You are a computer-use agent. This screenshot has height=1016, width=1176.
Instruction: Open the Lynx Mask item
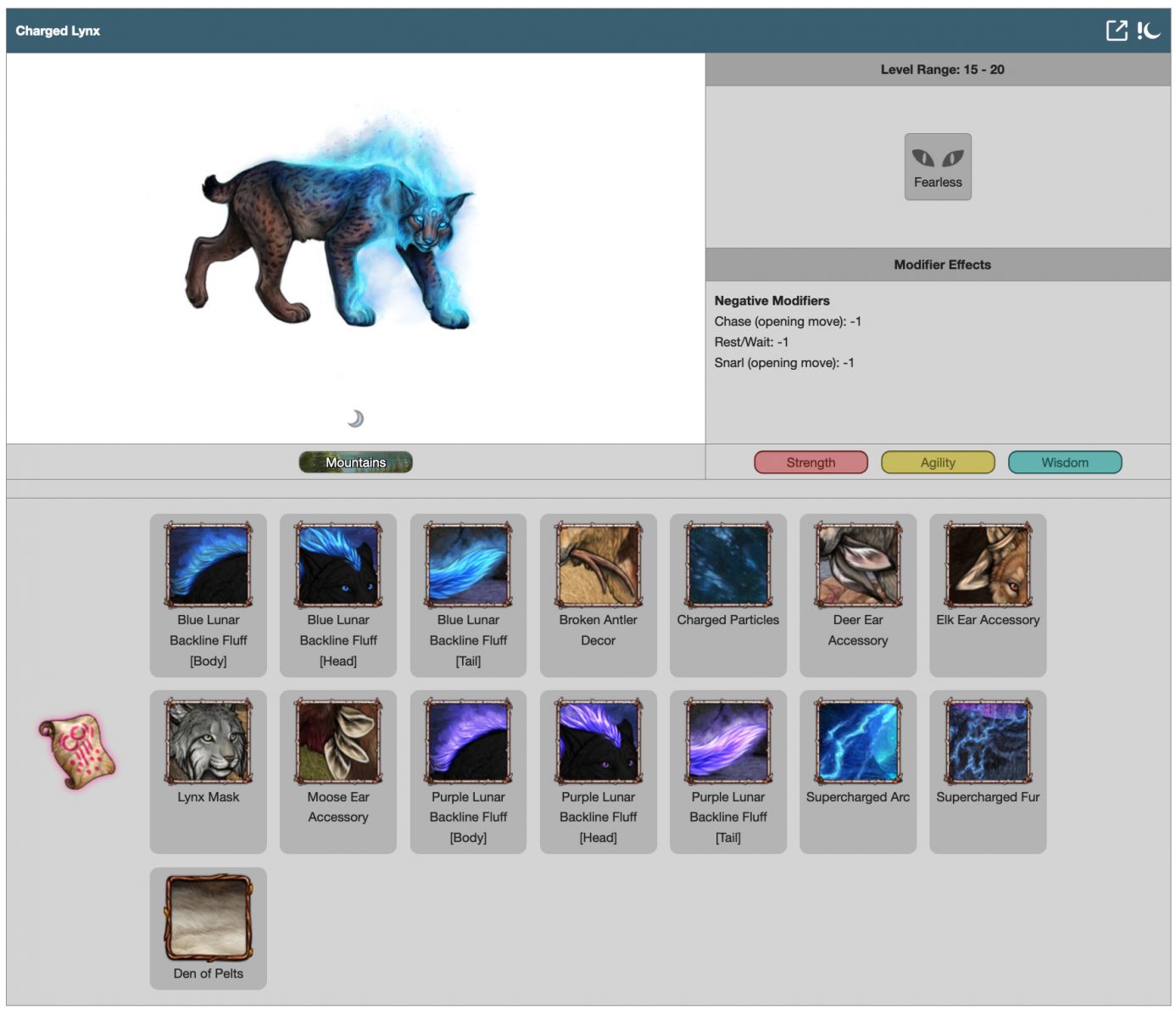209,742
